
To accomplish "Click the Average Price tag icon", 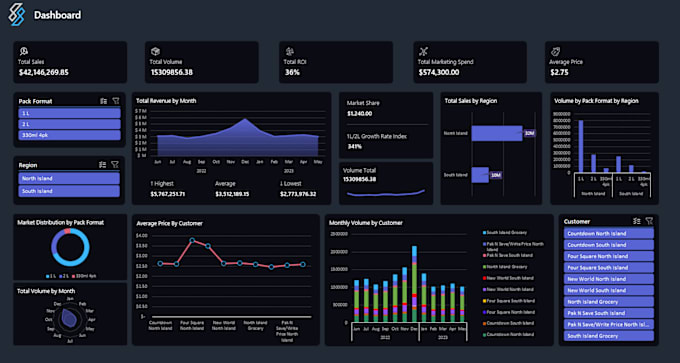I will (555, 52).
